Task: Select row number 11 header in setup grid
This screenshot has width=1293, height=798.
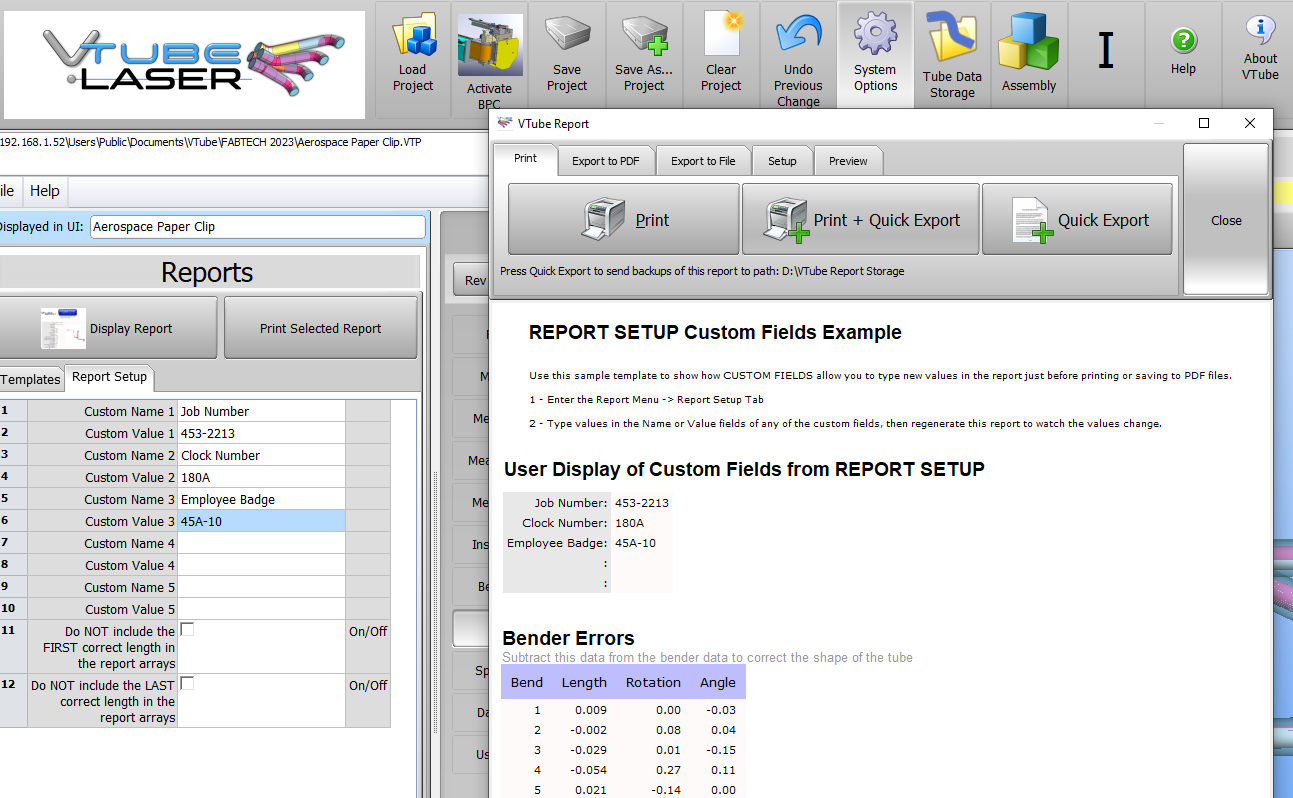Action: [x=12, y=647]
